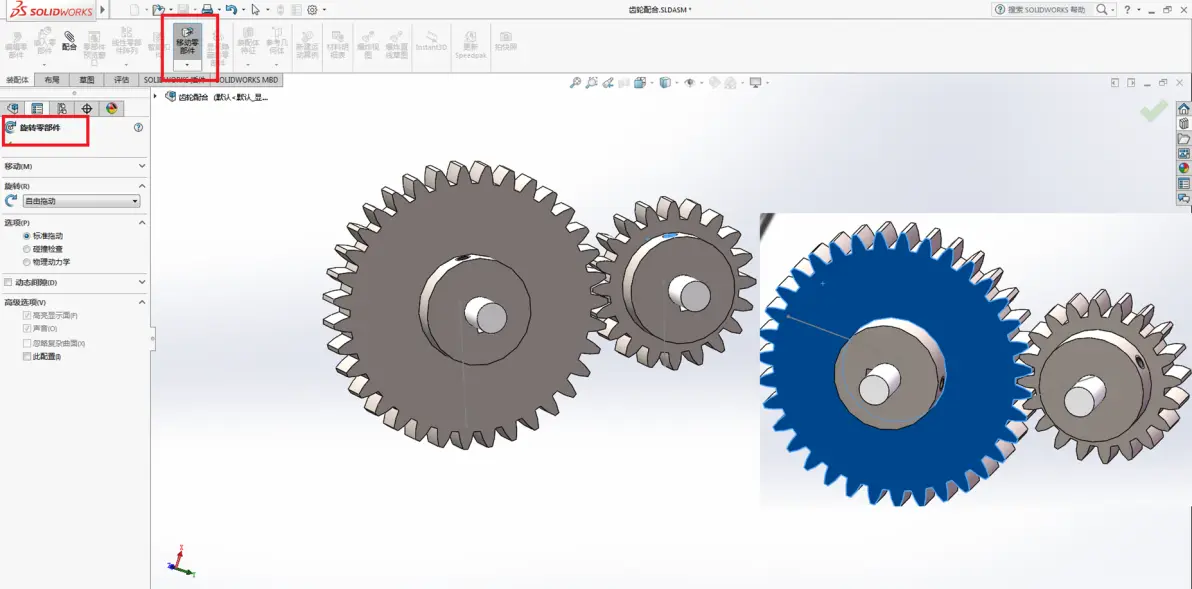Expand SOLIDWORKS menu arrow beside logo

[x=103, y=10]
